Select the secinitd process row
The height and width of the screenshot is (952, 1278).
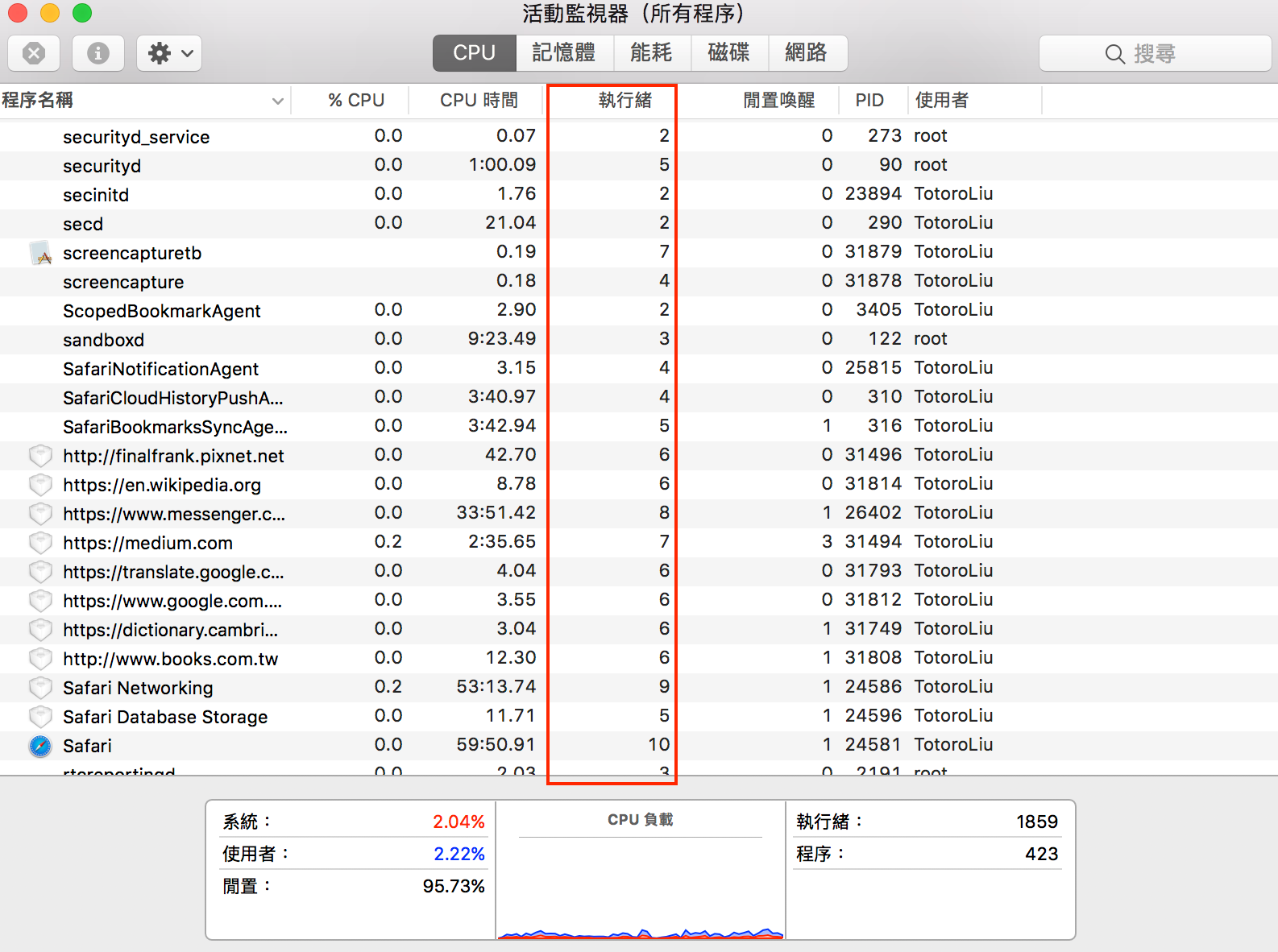pyautogui.click(x=639, y=194)
